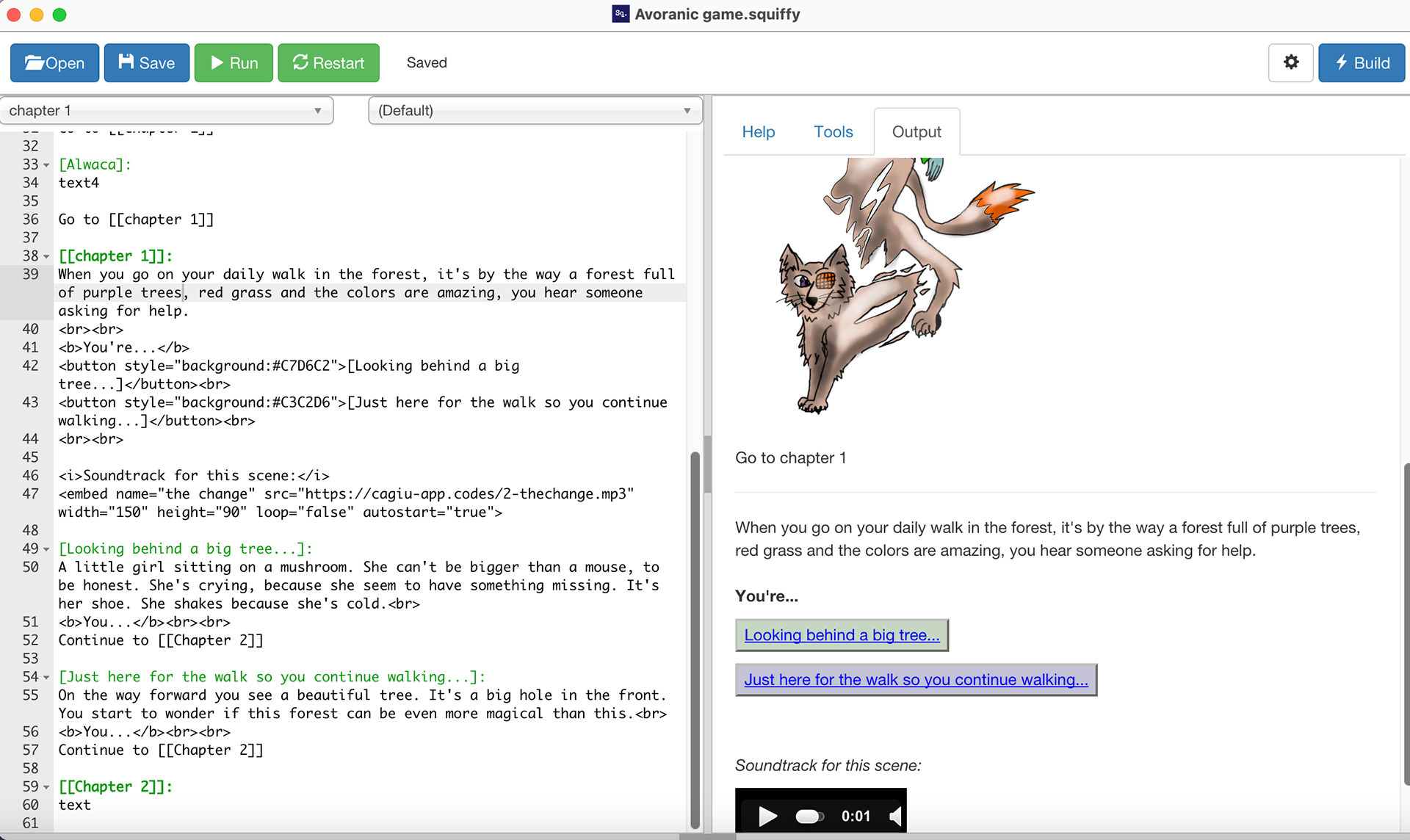Viewport: 1410px width, 840px height.
Task: Build the project with the lightning button
Action: tap(1361, 63)
